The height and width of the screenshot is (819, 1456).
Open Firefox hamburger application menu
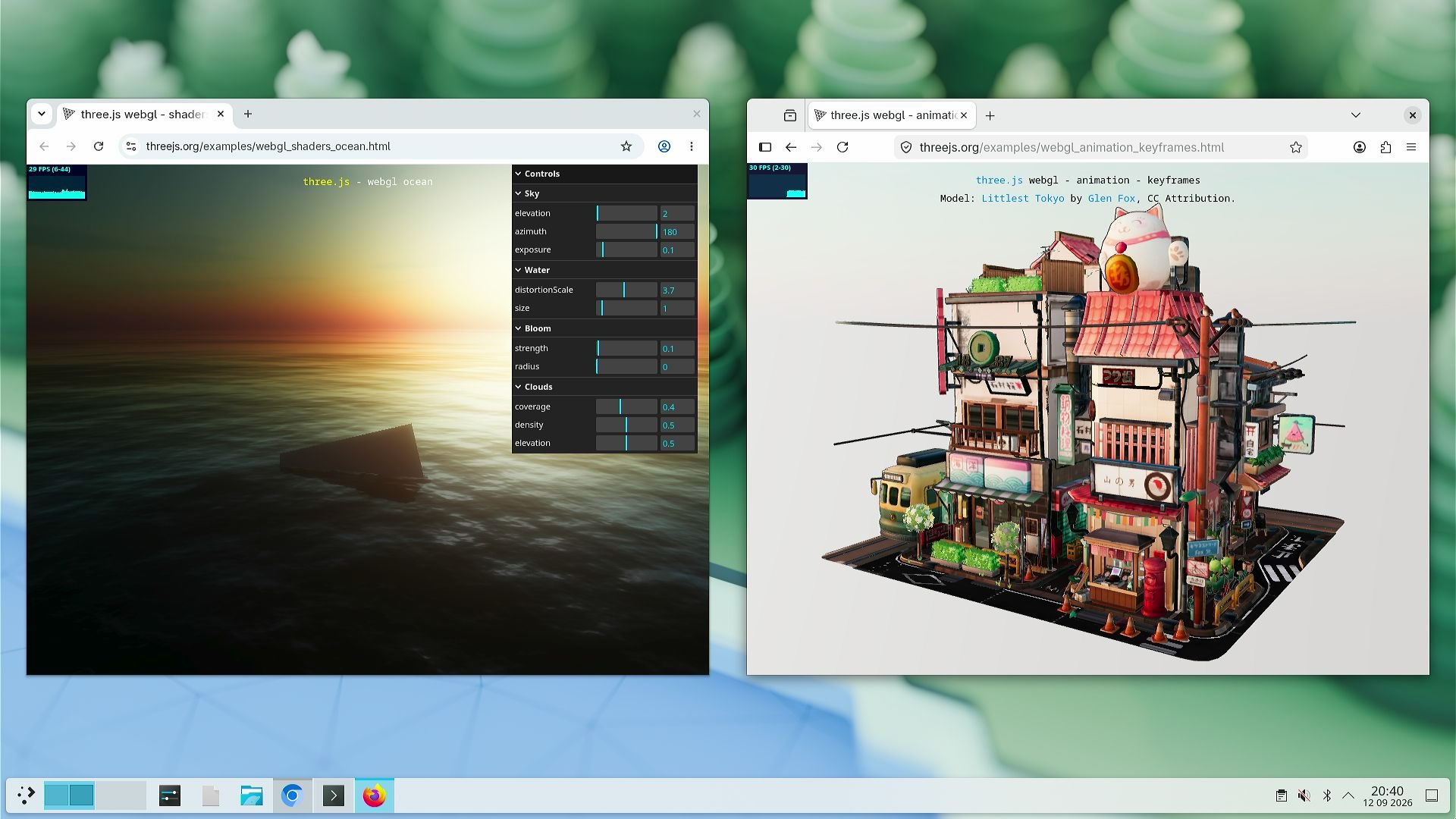(x=1411, y=147)
